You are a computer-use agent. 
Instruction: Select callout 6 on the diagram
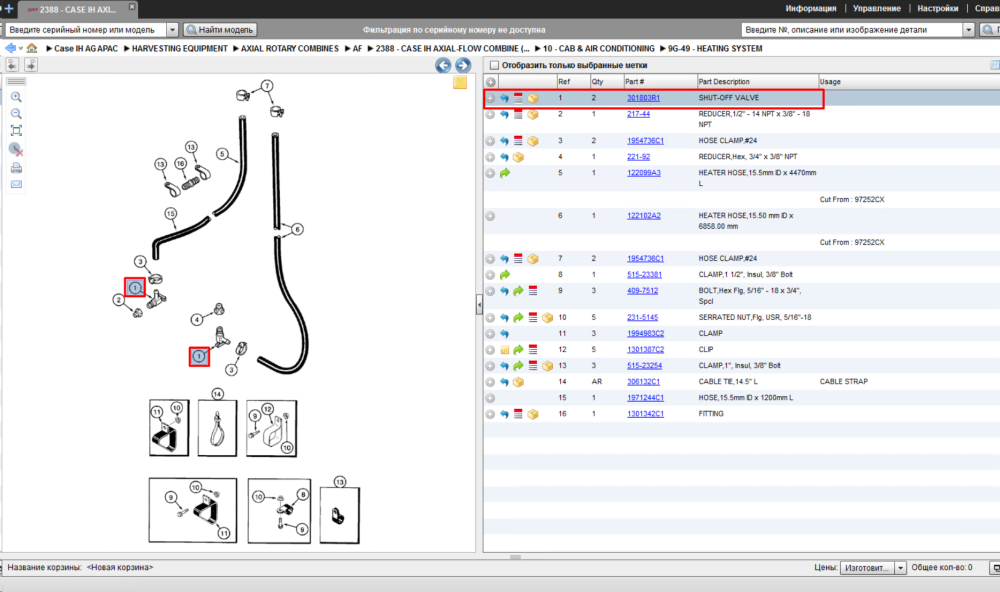coord(297,229)
